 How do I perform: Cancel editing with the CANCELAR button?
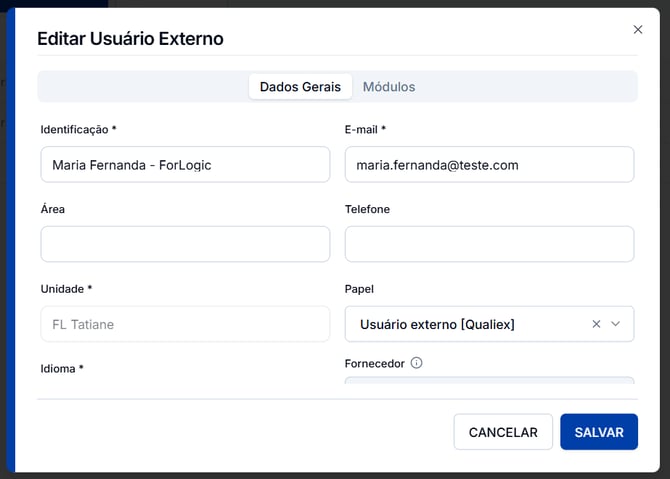(503, 432)
